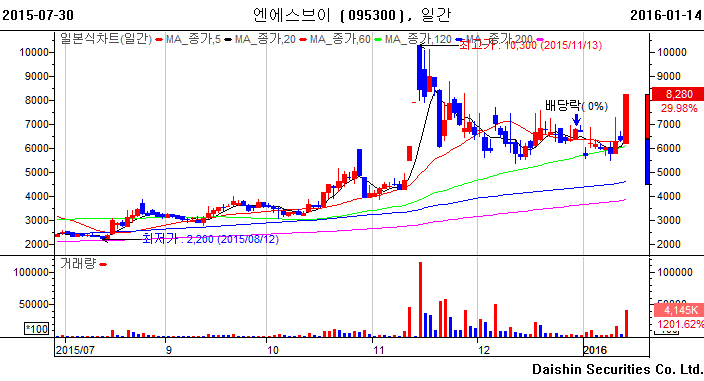Click the Daishin Securities Co. Ltd. credit text
This screenshot has height=381, width=704.
coord(617,369)
